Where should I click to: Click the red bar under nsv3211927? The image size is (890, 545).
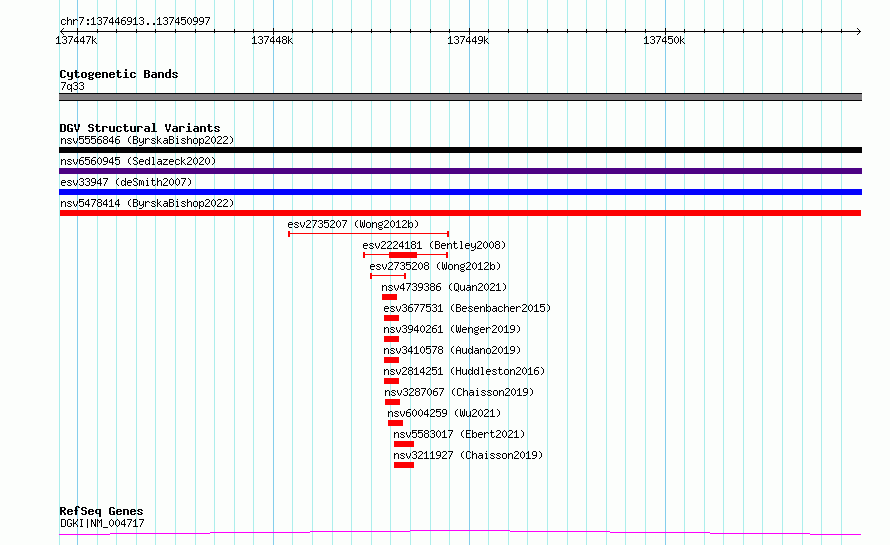404,465
